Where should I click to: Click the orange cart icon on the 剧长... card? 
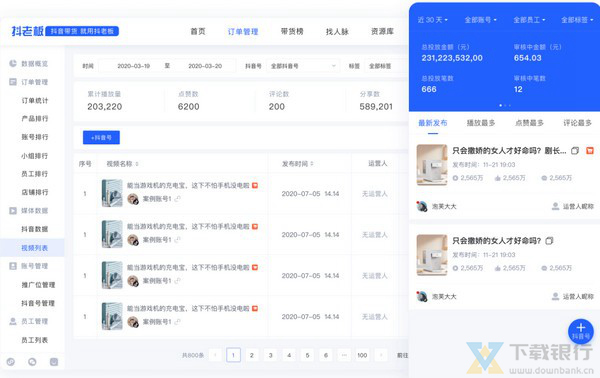[590, 151]
